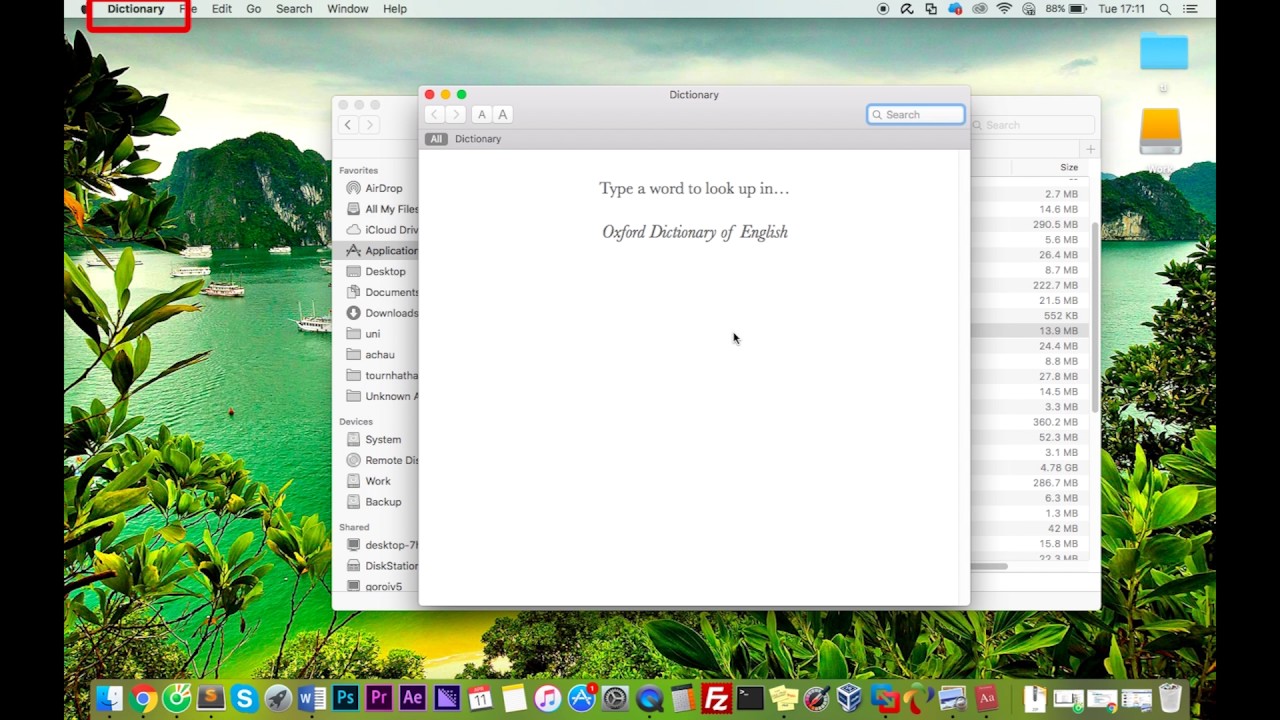Select System device in Finder sidebar
1280x720 pixels.
tap(376, 439)
